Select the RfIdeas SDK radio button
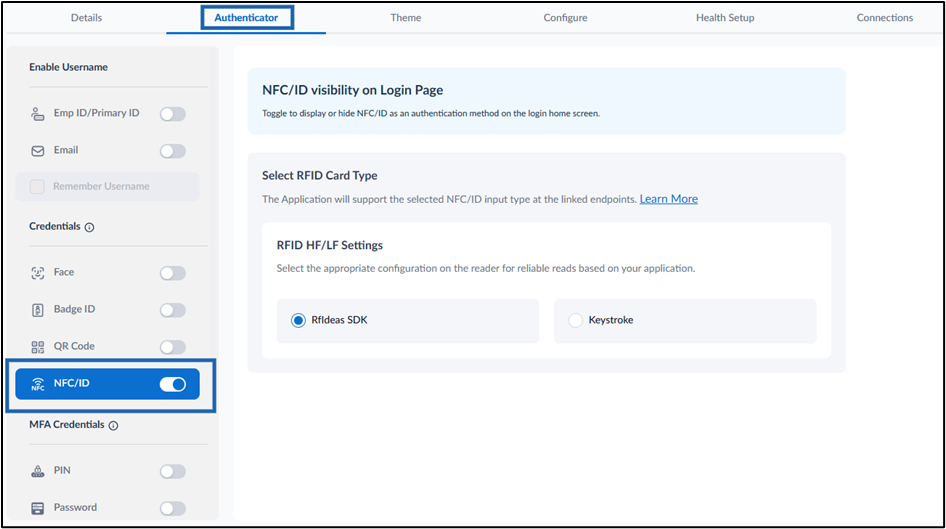 pos(298,320)
